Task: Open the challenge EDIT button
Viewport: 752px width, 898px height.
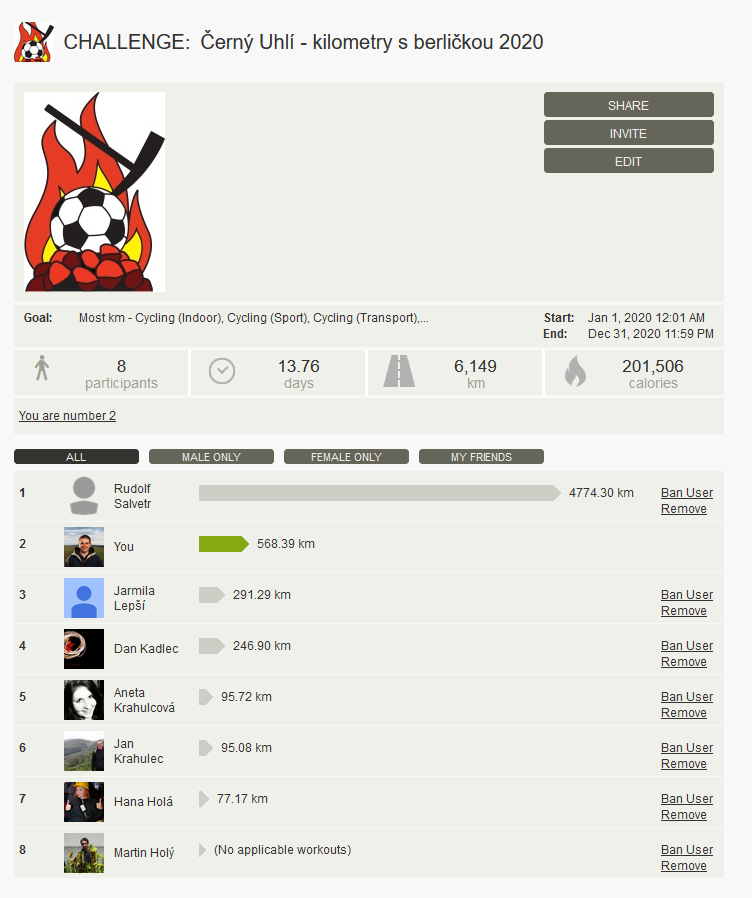Action: pyautogui.click(x=629, y=161)
